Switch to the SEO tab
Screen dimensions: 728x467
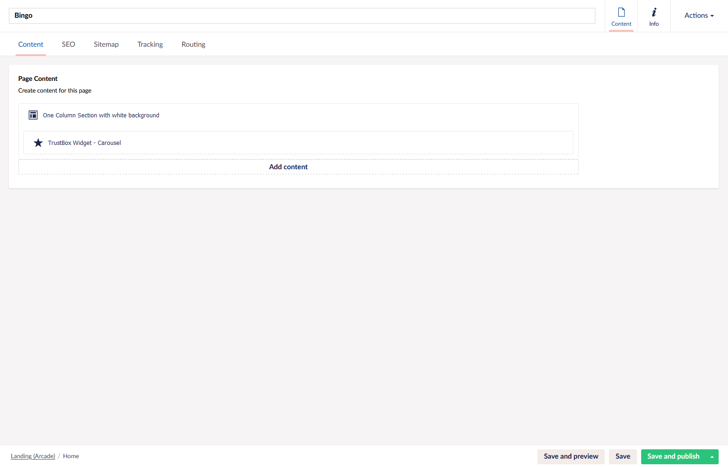(x=68, y=44)
